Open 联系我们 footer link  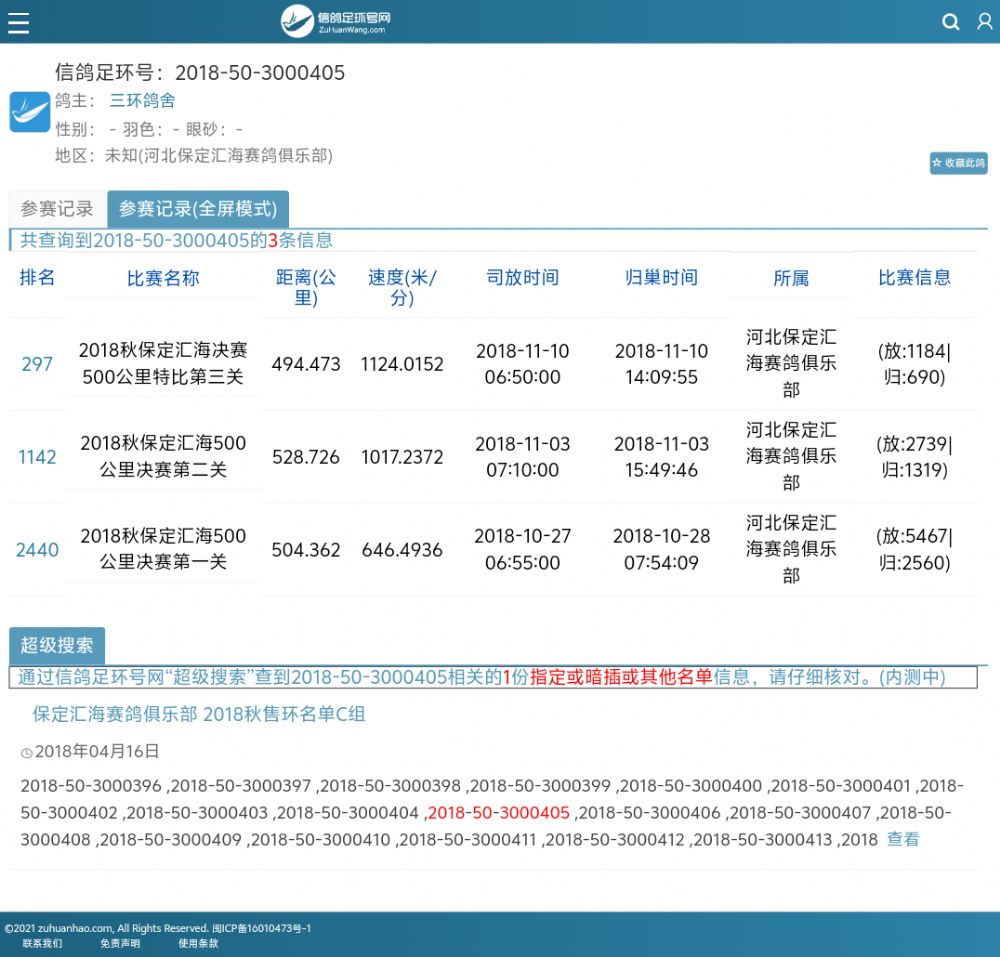coord(42,943)
